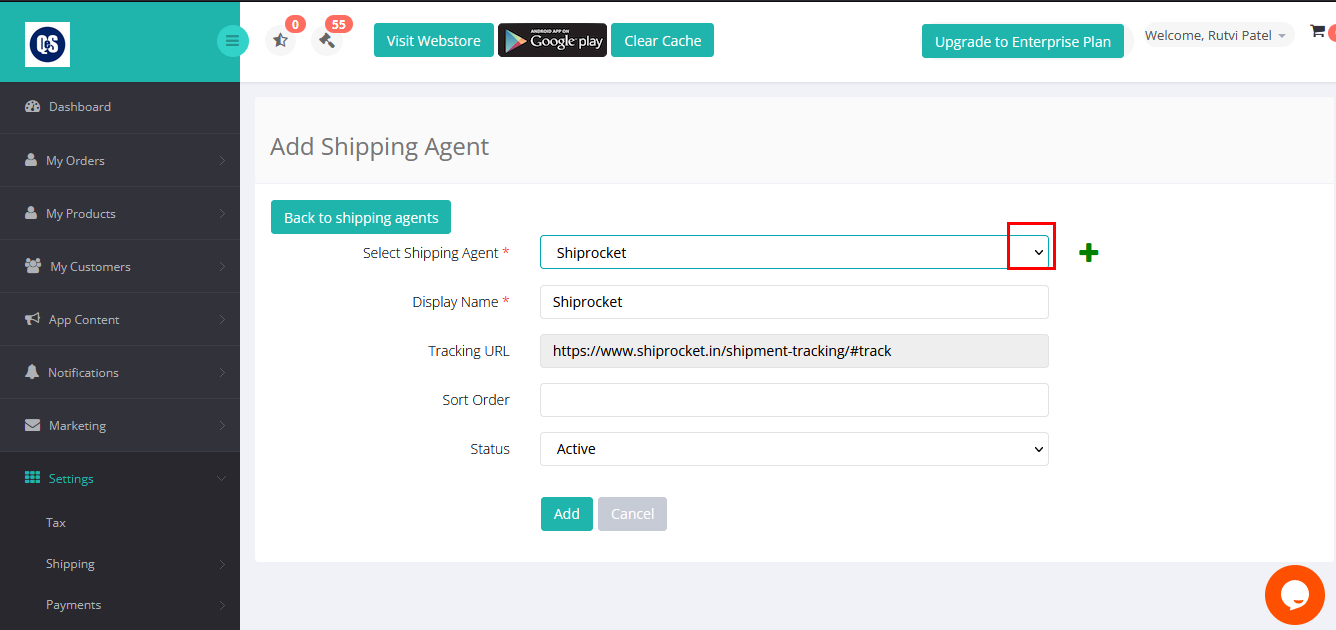Click the Tracking URL label
This screenshot has width=1336, height=630.
point(469,351)
